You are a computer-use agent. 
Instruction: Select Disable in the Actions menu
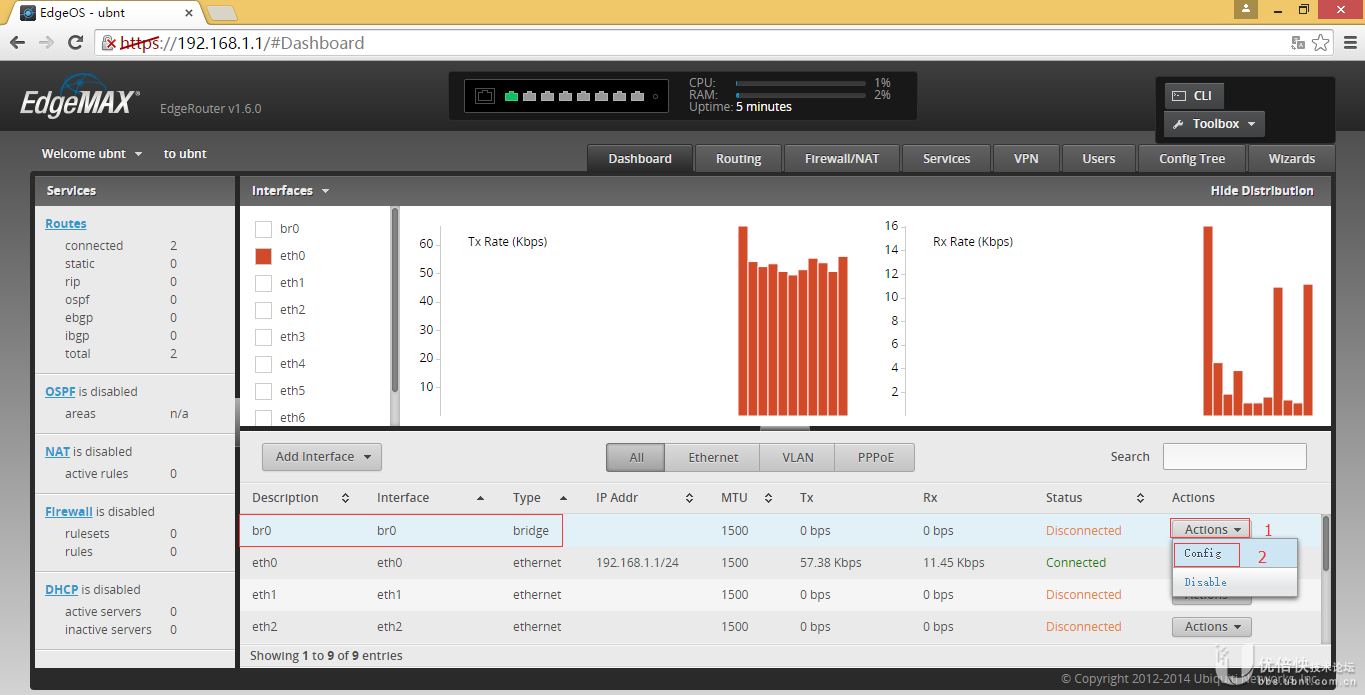point(1235,582)
